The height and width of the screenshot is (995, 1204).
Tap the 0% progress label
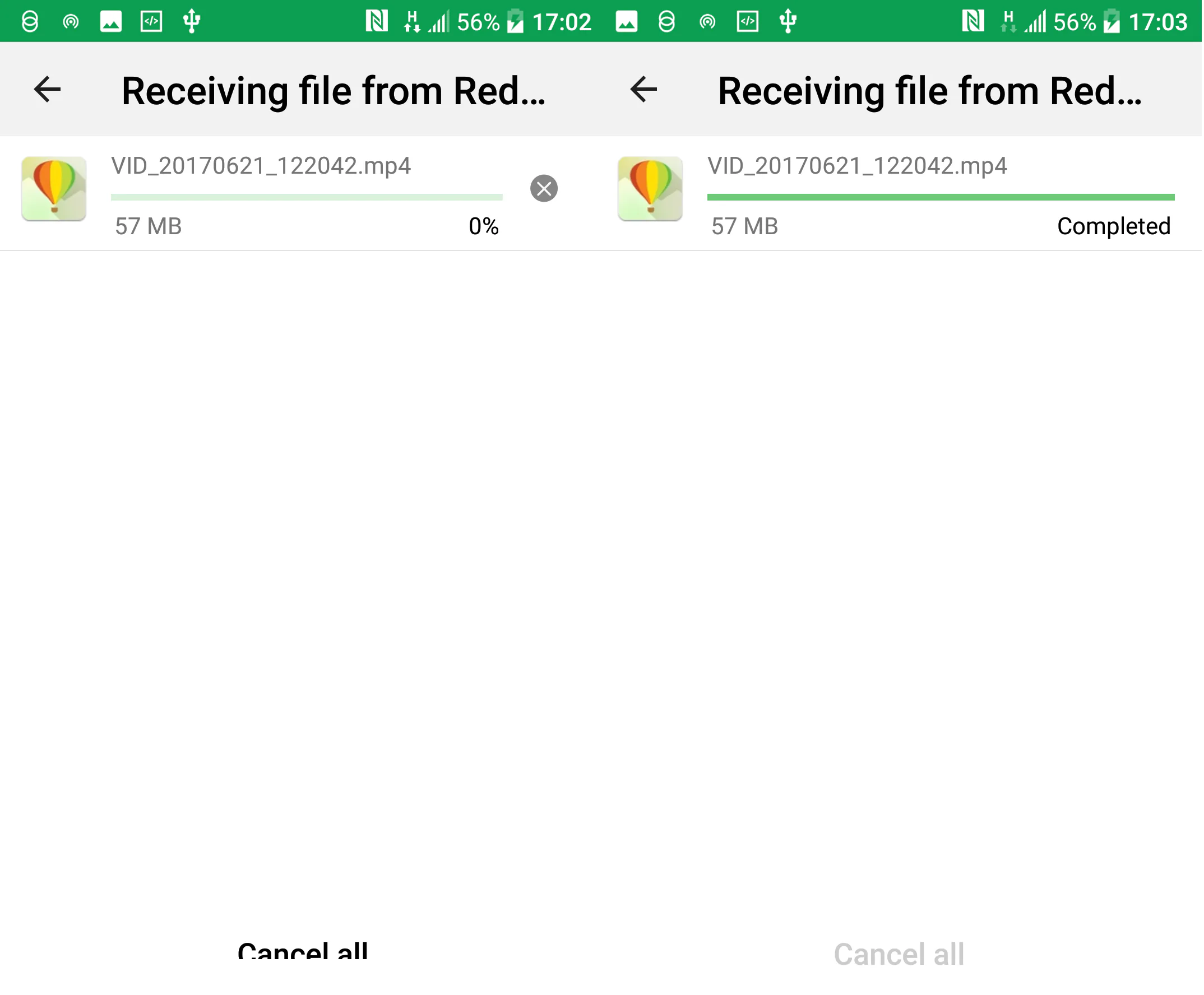[x=484, y=226]
